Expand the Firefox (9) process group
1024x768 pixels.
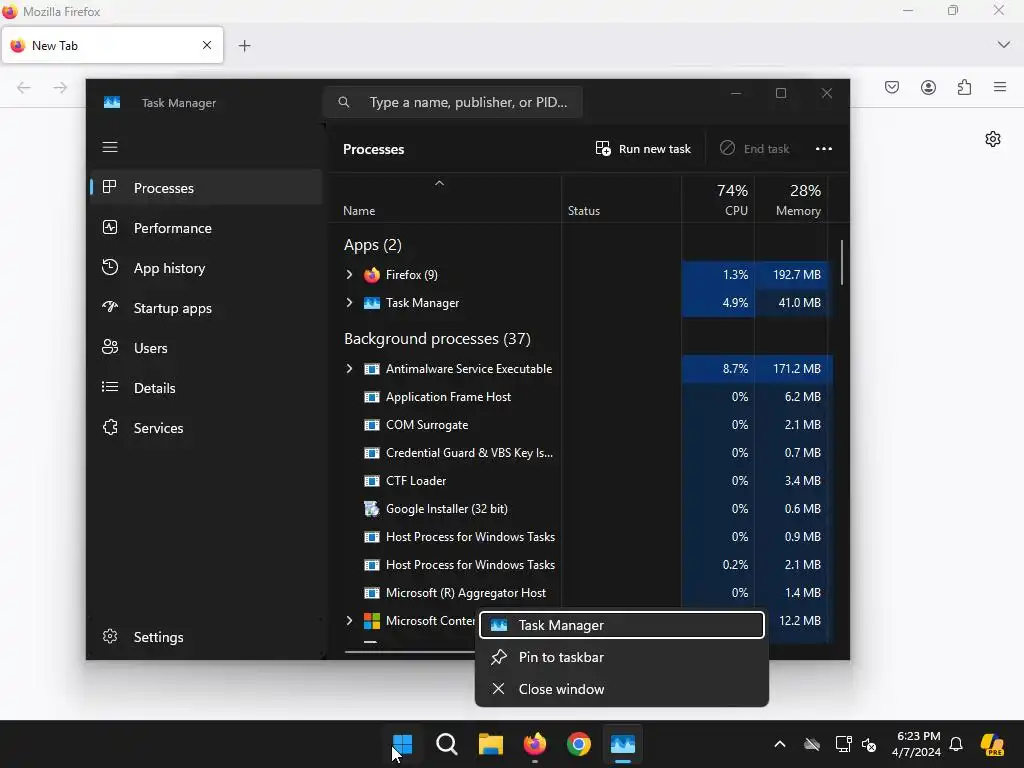pyautogui.click(x=349, y=274)
